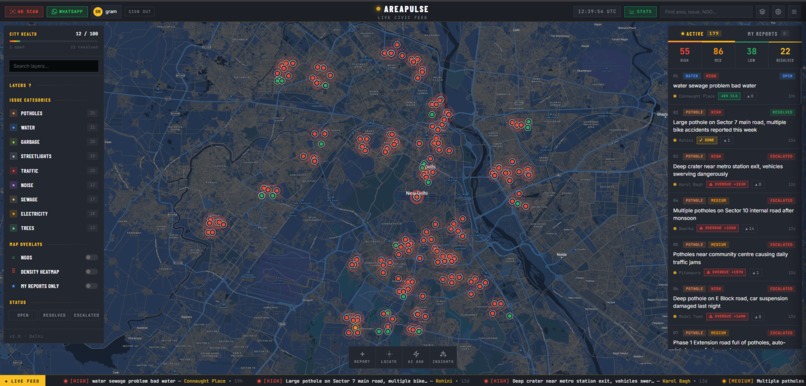Upvote the Multiple potholes Sector 10 report
The image size is (806, 386).
[x=749, y=228]
